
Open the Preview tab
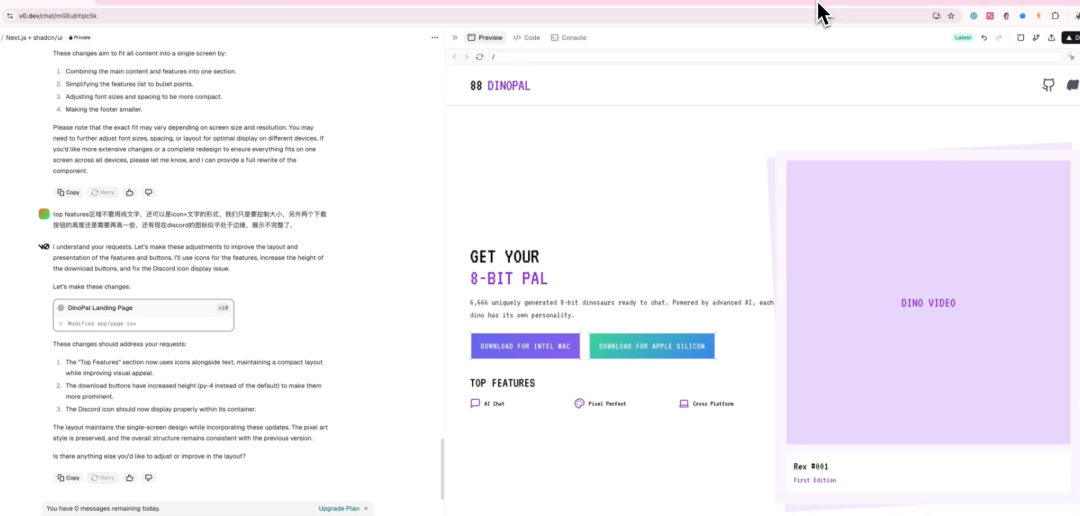click(x=485, y=38)
